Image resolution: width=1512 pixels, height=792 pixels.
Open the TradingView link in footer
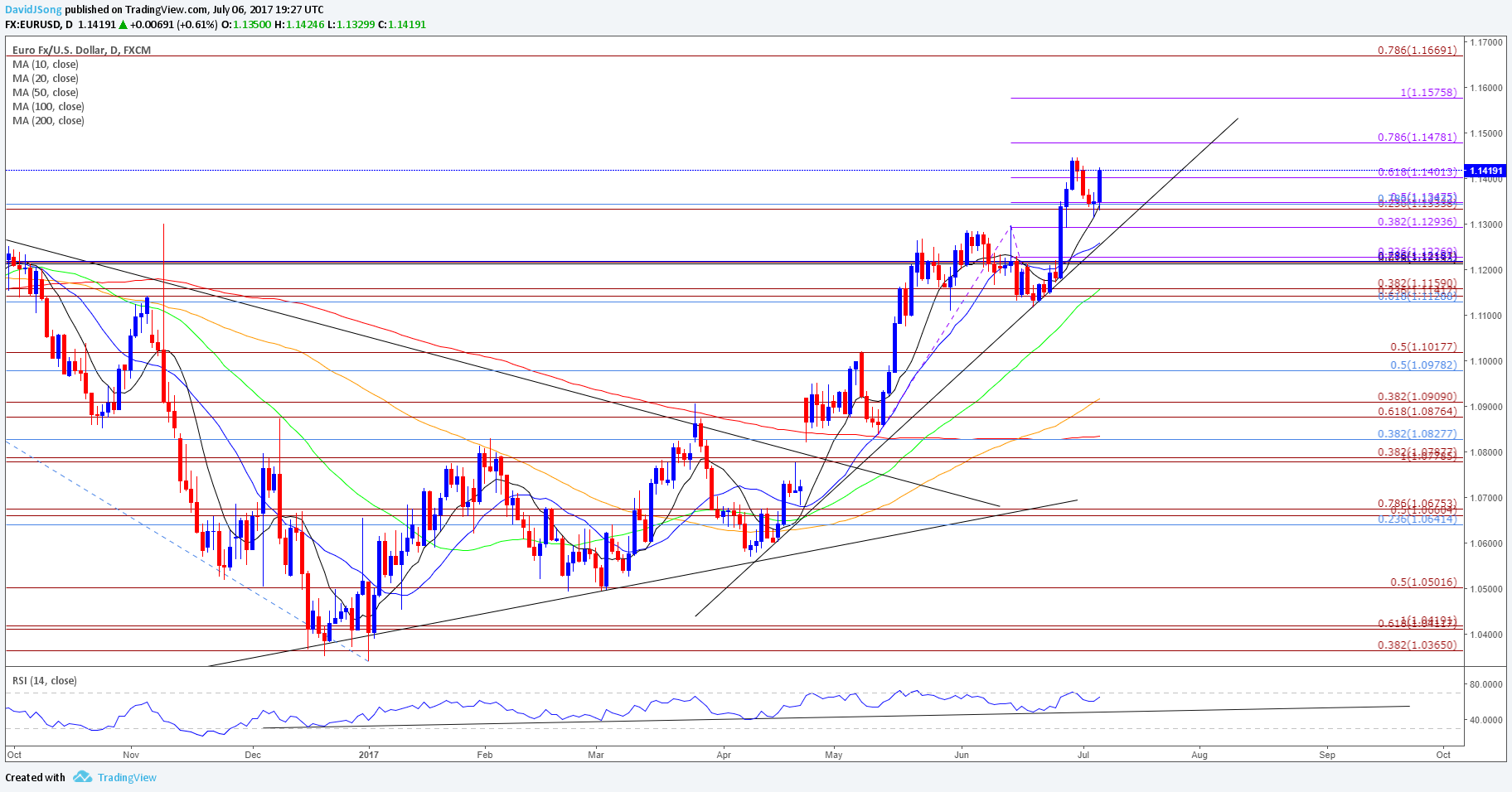(x=127, y=777)
